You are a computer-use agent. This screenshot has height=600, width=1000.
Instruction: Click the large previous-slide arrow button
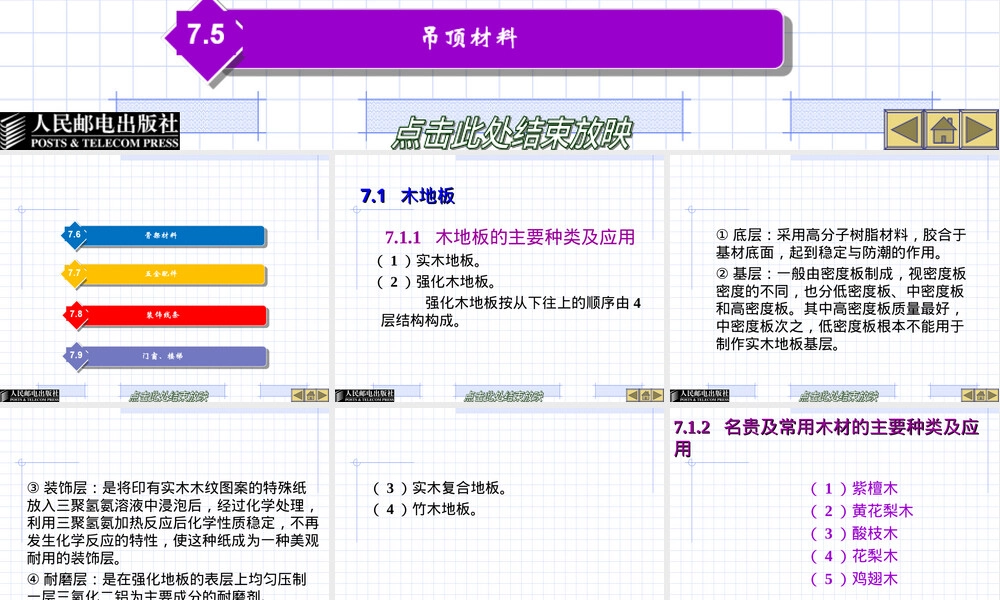click(x=903, y=130)
